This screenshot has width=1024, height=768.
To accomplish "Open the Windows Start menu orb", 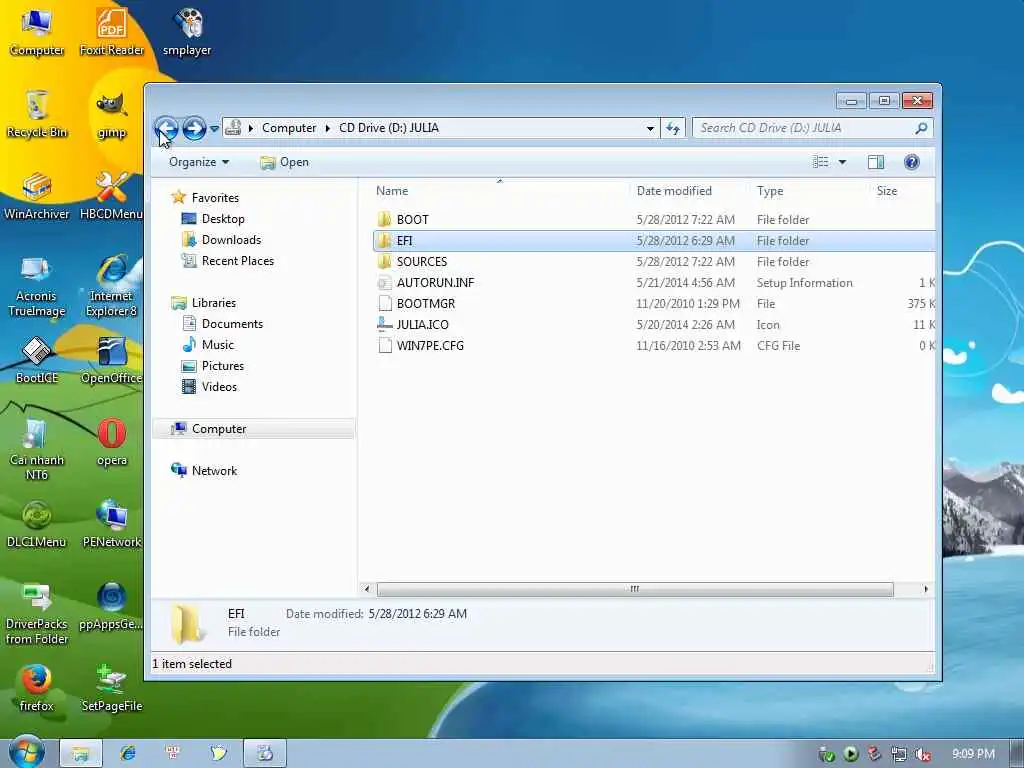I will coord(27,752).
